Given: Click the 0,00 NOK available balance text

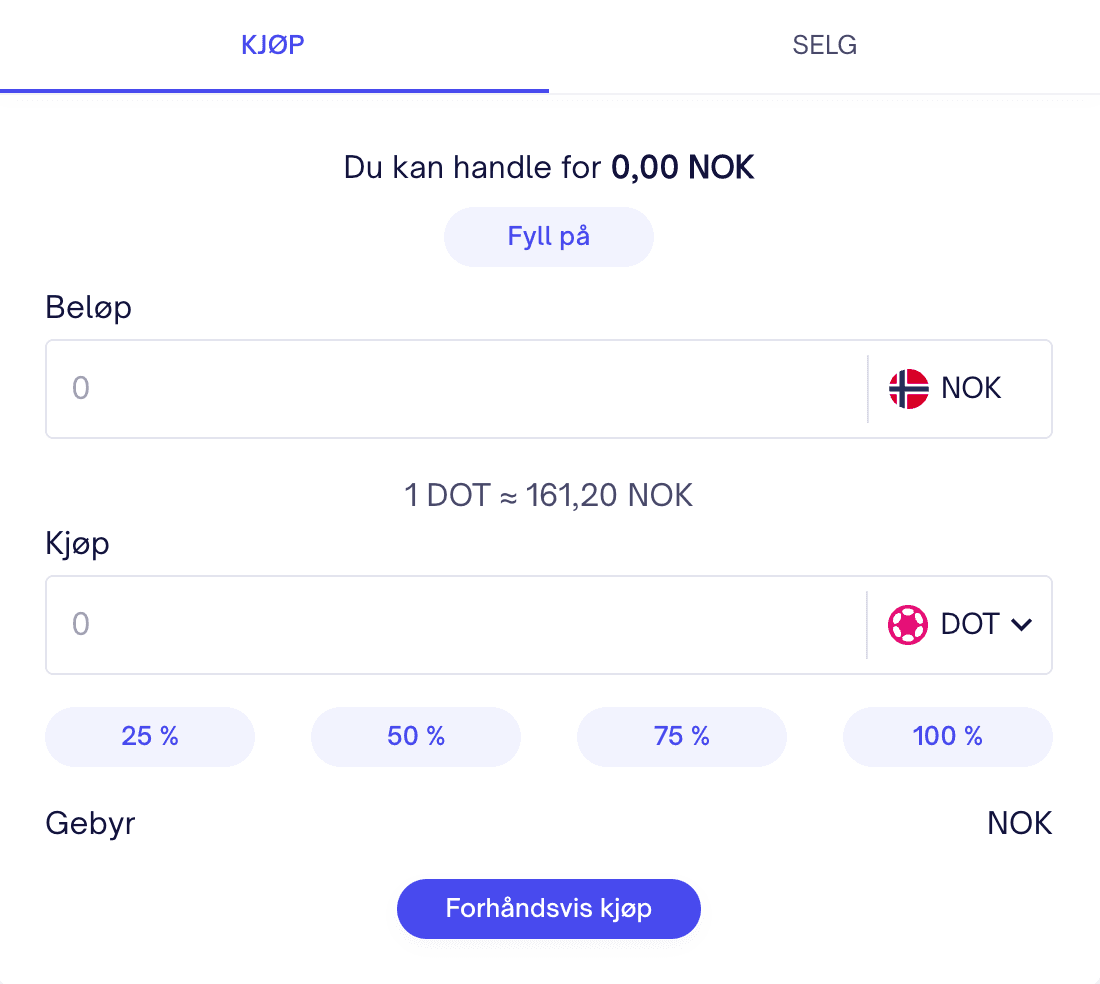Looking at the screenshot, I should pyautogui.click(x=683, y=168).
